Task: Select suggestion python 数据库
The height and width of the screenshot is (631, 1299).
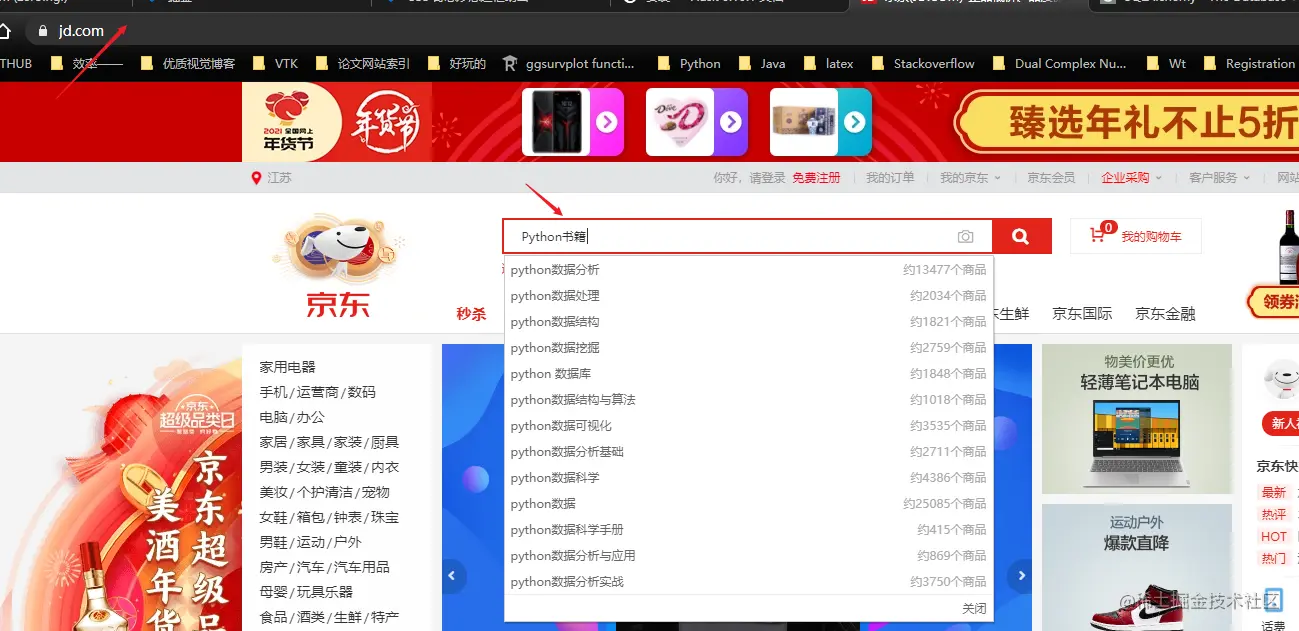Action: pos(748,374)
